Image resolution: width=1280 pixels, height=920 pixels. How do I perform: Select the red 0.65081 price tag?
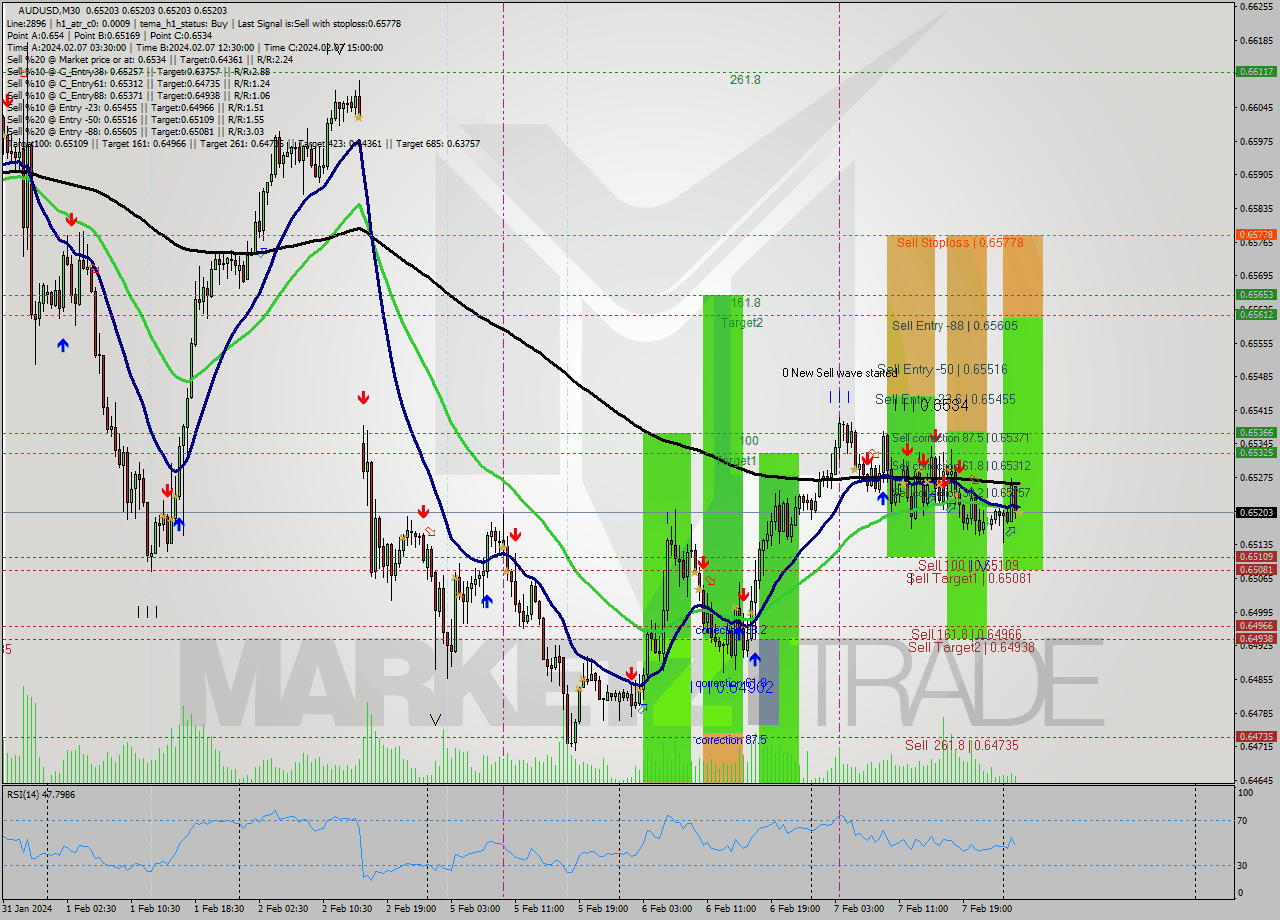[1256, 570]
